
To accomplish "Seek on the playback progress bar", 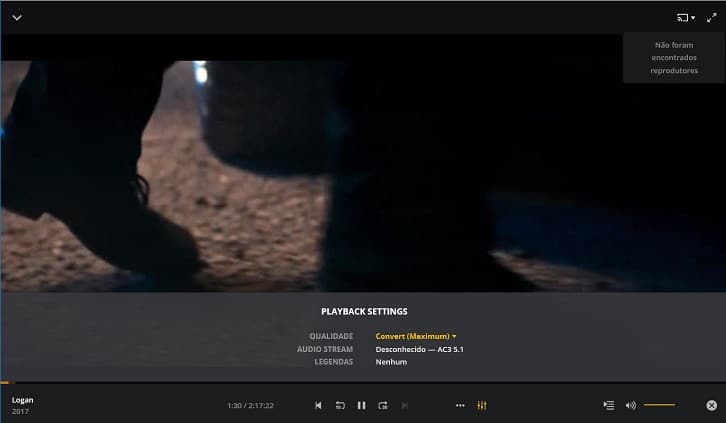I will pos(363,383).
